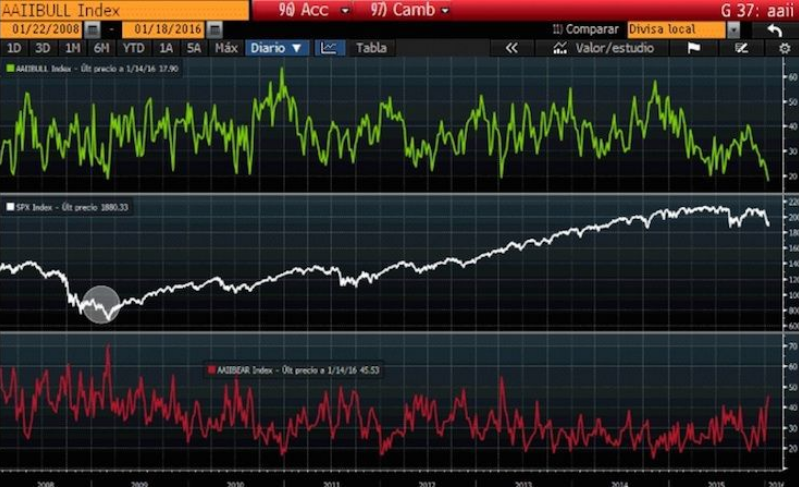Select the 6M time range tab
The height and width of the screenshot is (488, 799).
101,47
